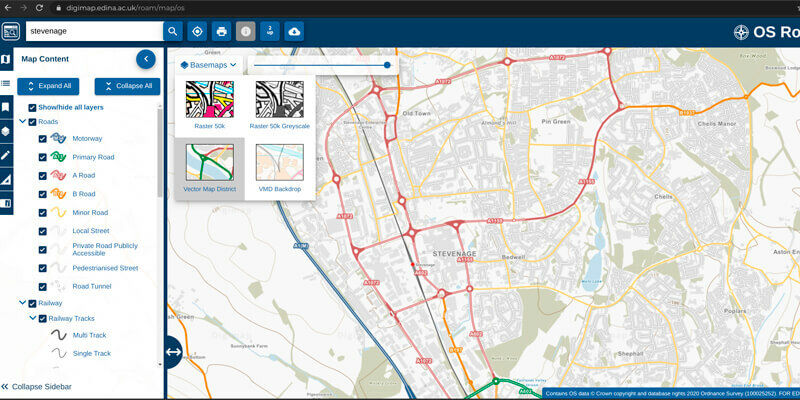Collapse the Railway Tracks chevron
The height and width of the screenshot is (400, 800).
tap(33, 318)
